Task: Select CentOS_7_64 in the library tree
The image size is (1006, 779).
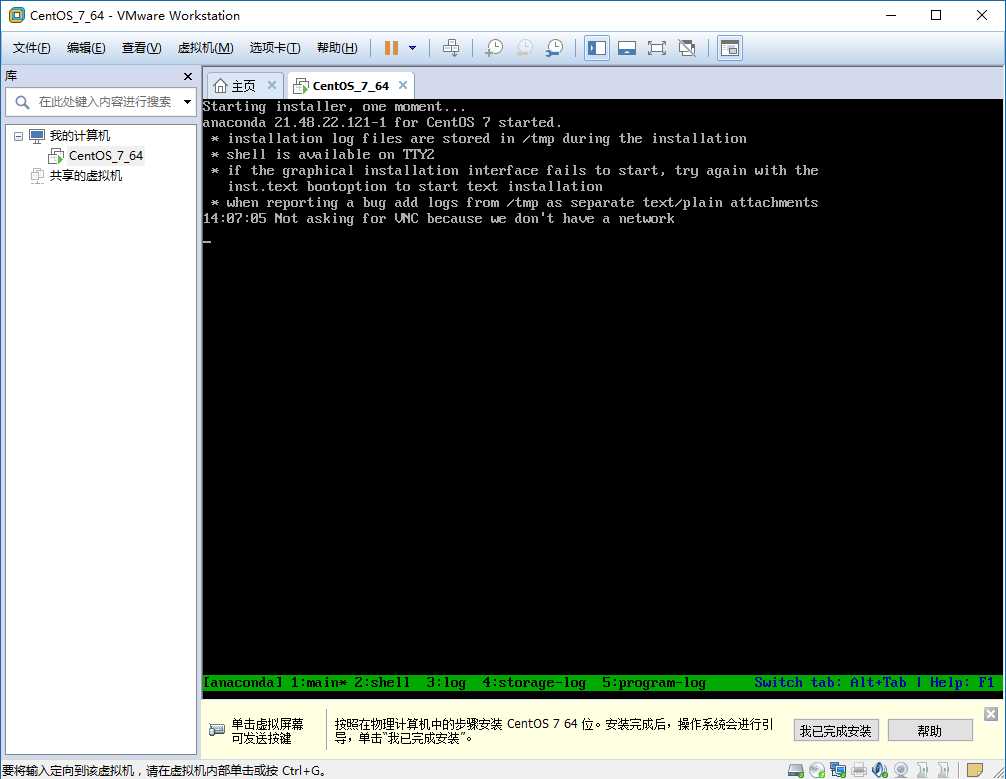Action: 105,155
